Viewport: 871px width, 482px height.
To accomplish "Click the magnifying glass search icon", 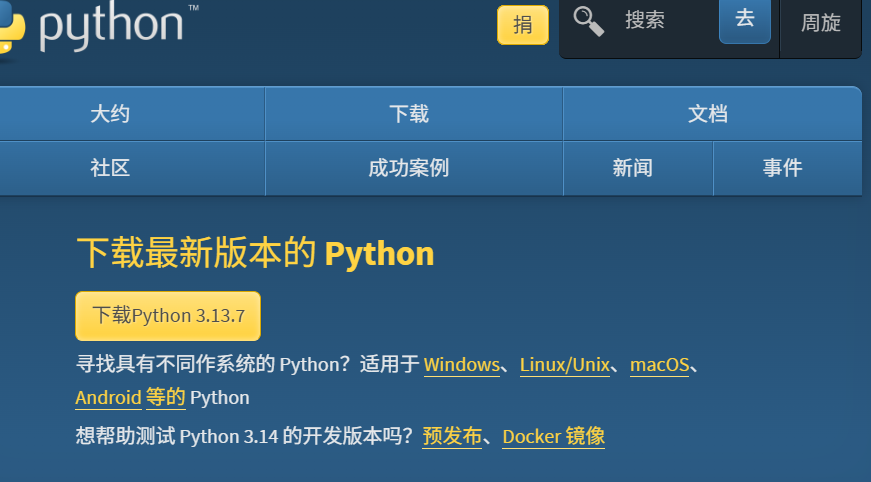I will 589,21.
